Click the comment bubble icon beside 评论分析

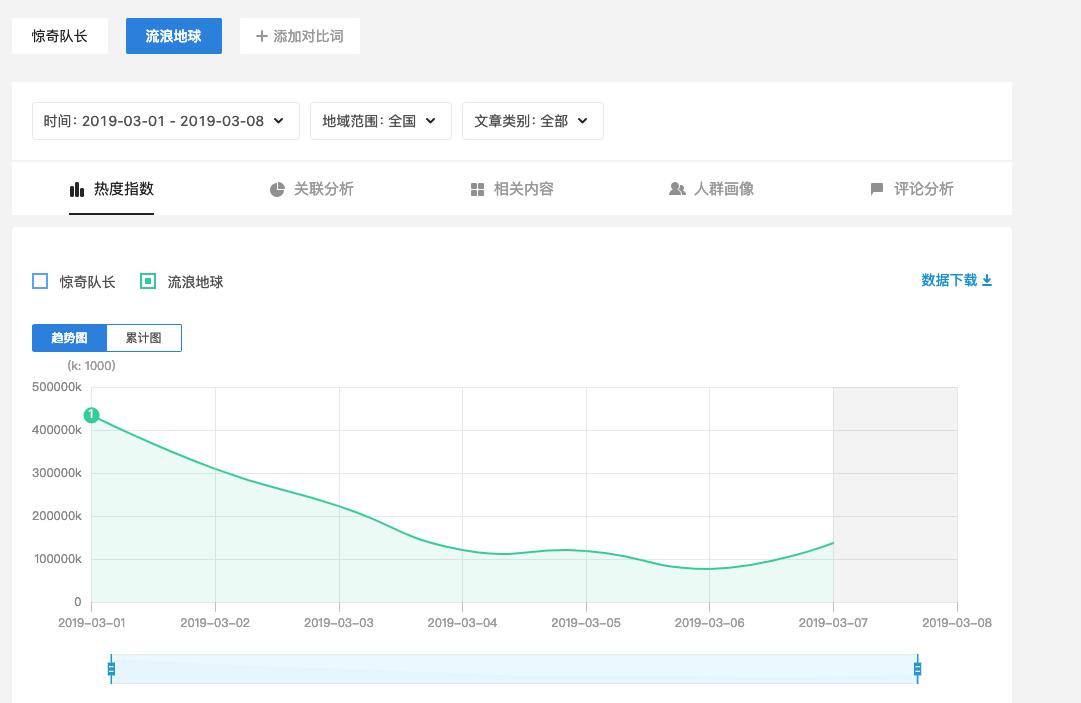tap(877, 189)
